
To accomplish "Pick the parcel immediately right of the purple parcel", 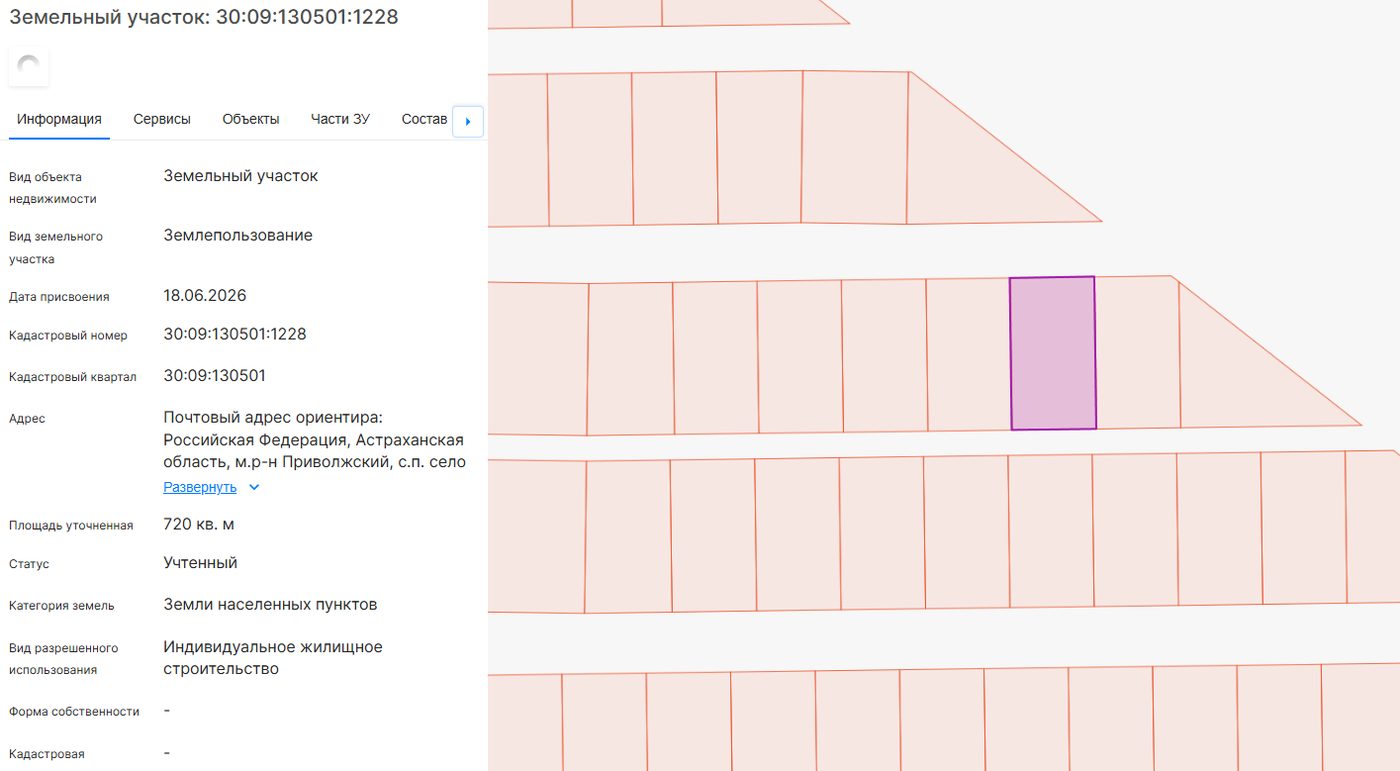I will pyautogui.click(x=1137, y=352).
